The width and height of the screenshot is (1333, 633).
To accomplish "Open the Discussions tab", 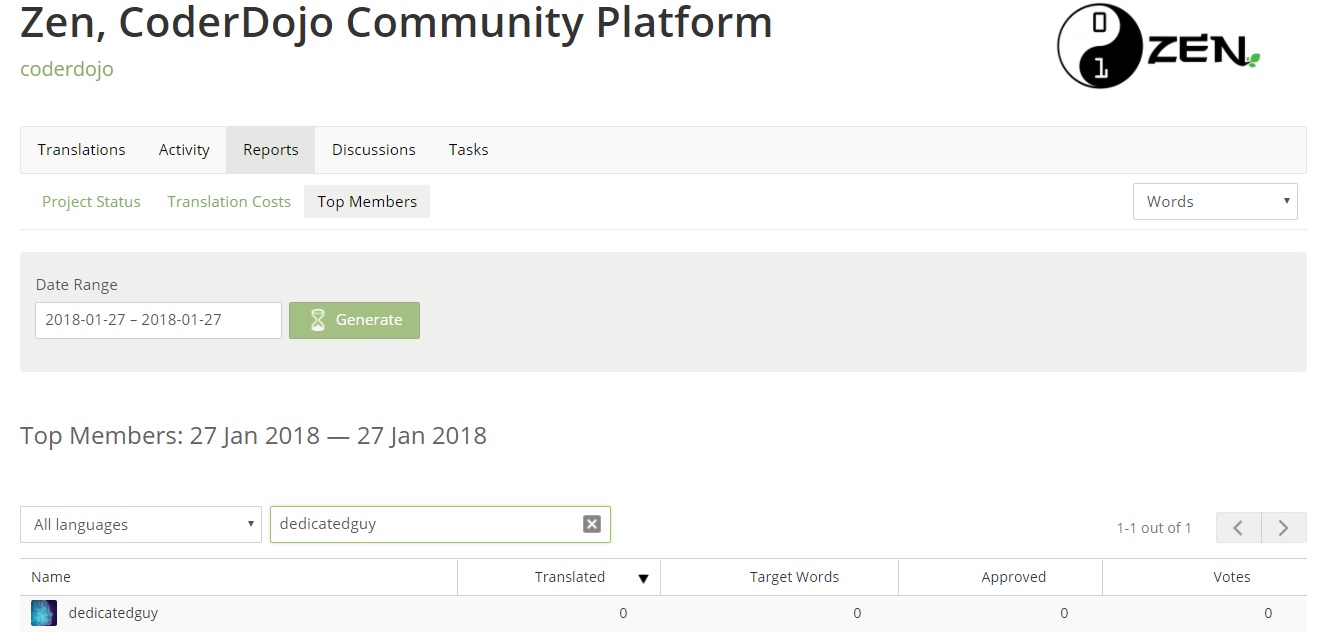I will 374,150.
